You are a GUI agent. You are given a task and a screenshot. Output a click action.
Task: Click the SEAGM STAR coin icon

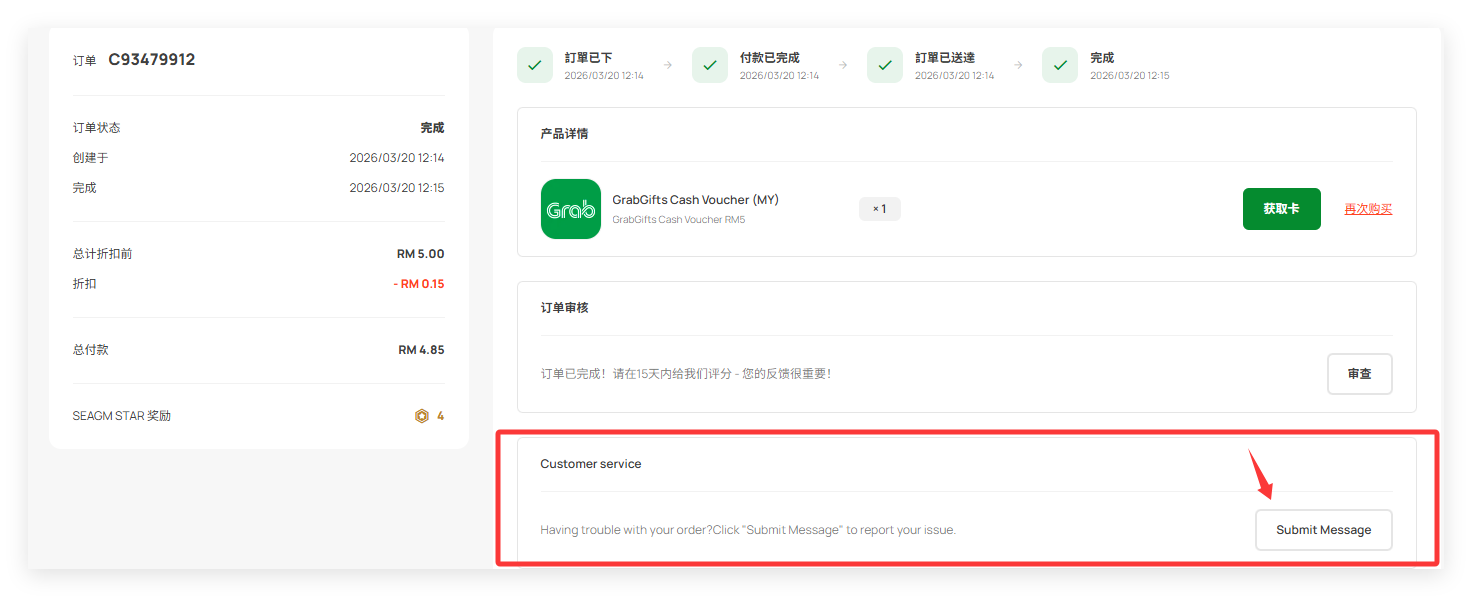click(x=422, y=416)
